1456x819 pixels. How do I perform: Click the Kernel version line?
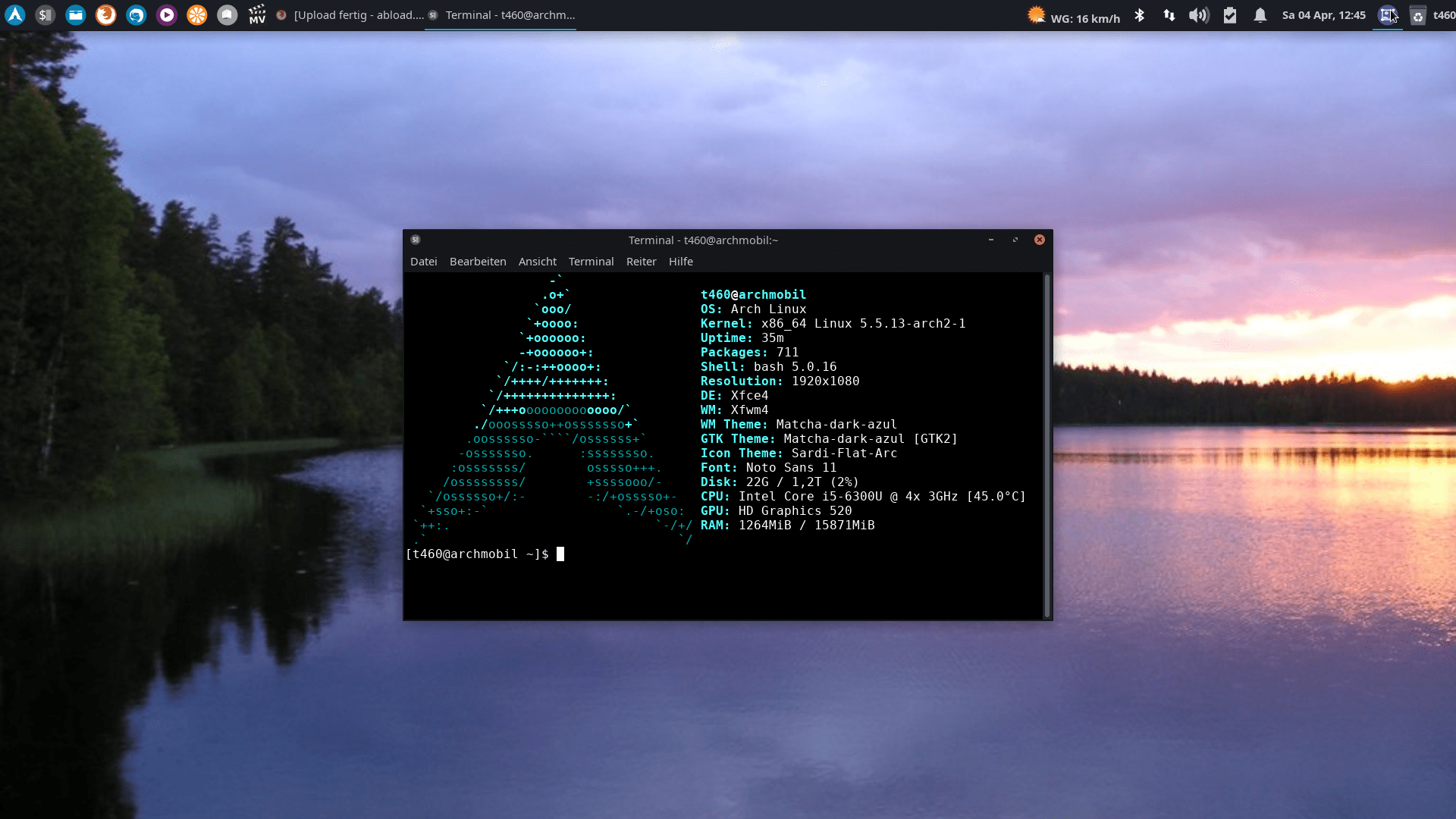pyautogui.click(x=833, y=324)
